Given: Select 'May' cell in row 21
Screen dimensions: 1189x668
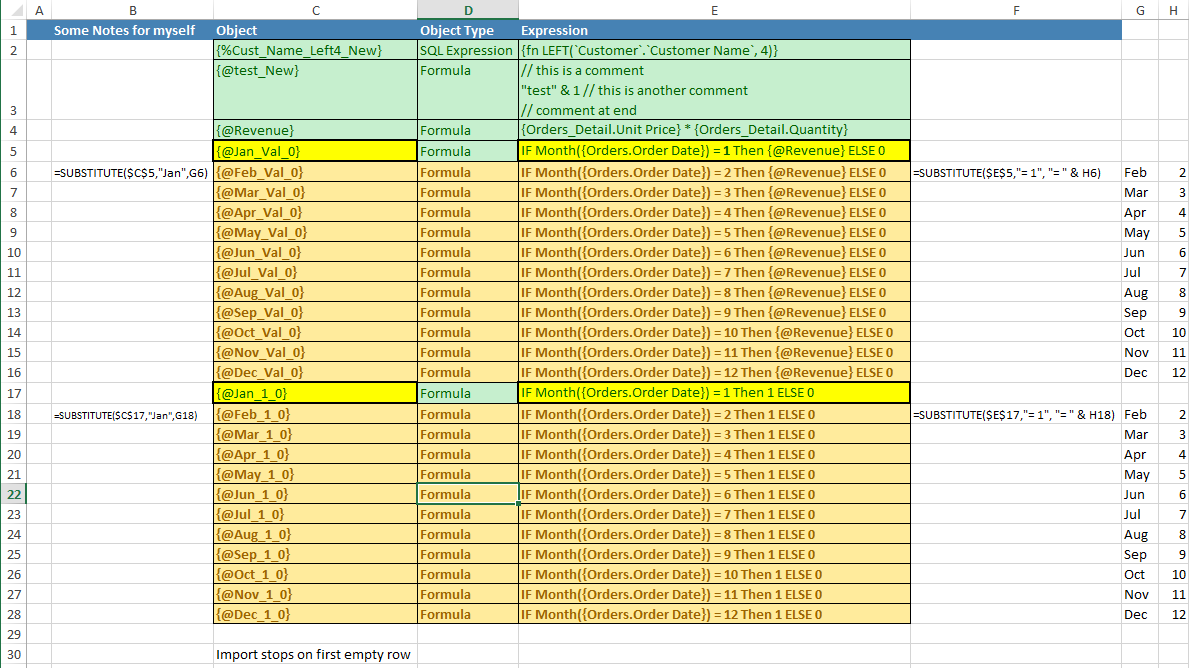Looking at the screenshot, I should click(1140, 475).
